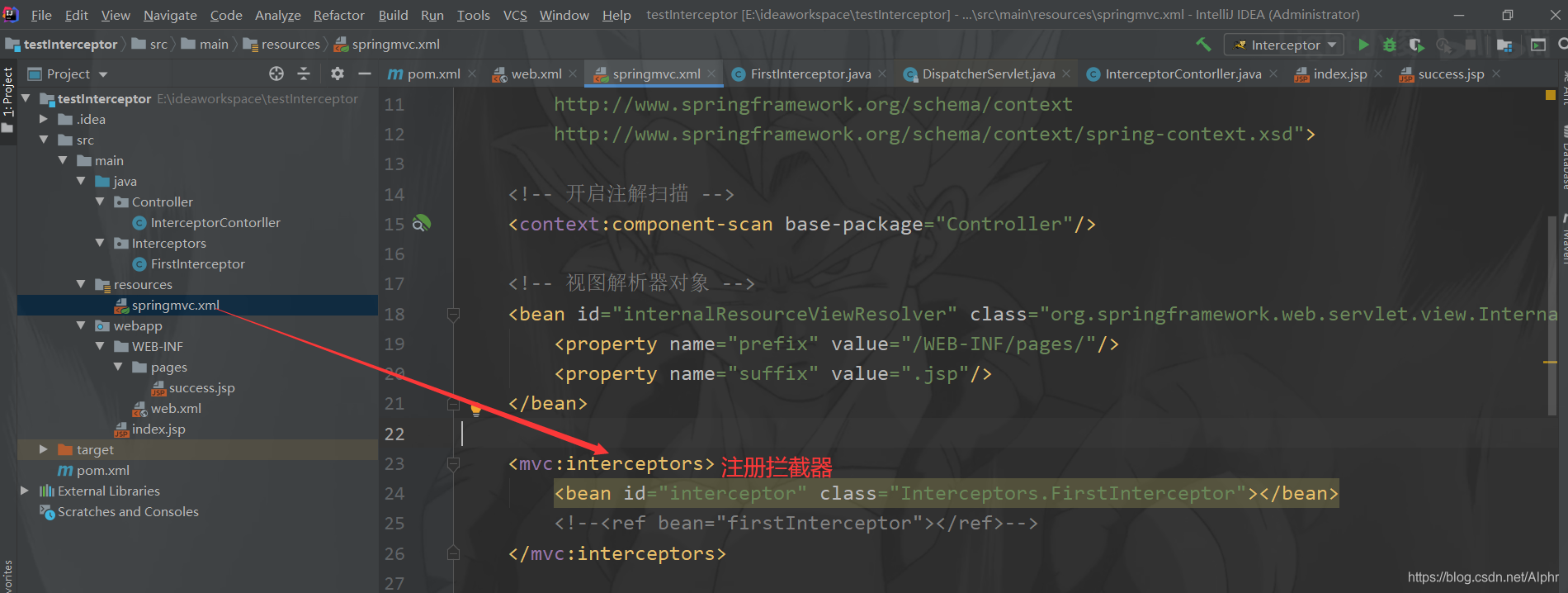Screen dimensions: 1568x593
Task: Open the Project view dropdown
Action: 68,74
